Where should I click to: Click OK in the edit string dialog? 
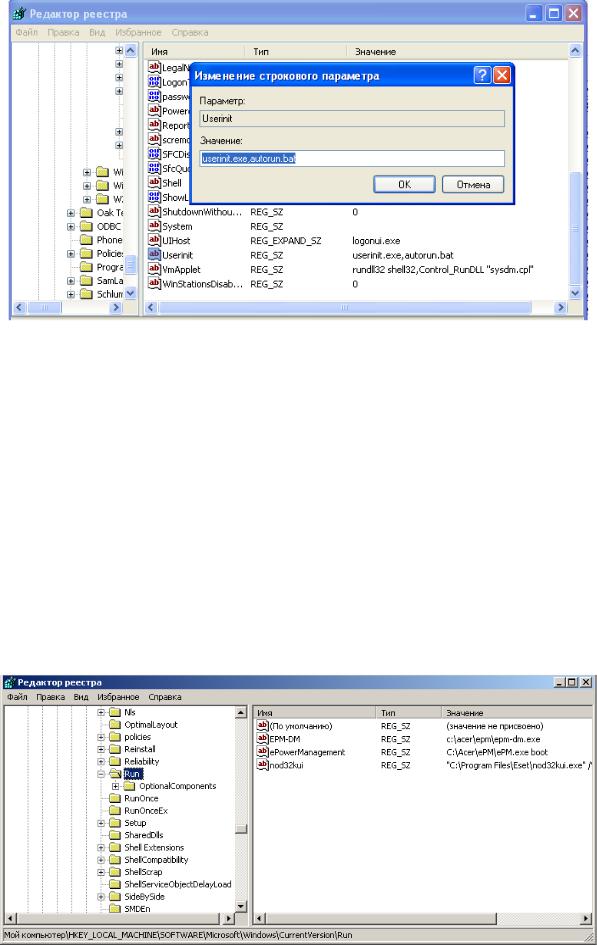404,184
